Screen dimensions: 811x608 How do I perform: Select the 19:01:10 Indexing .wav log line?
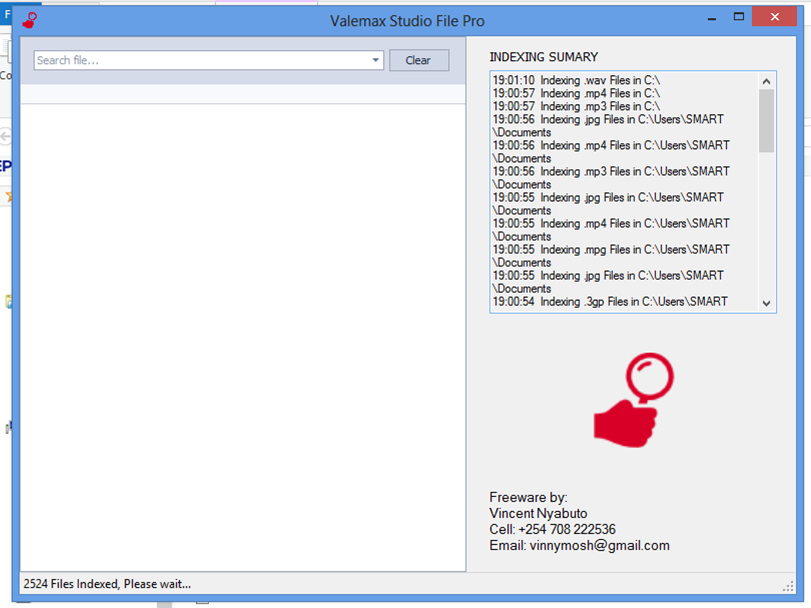(576, 80)
